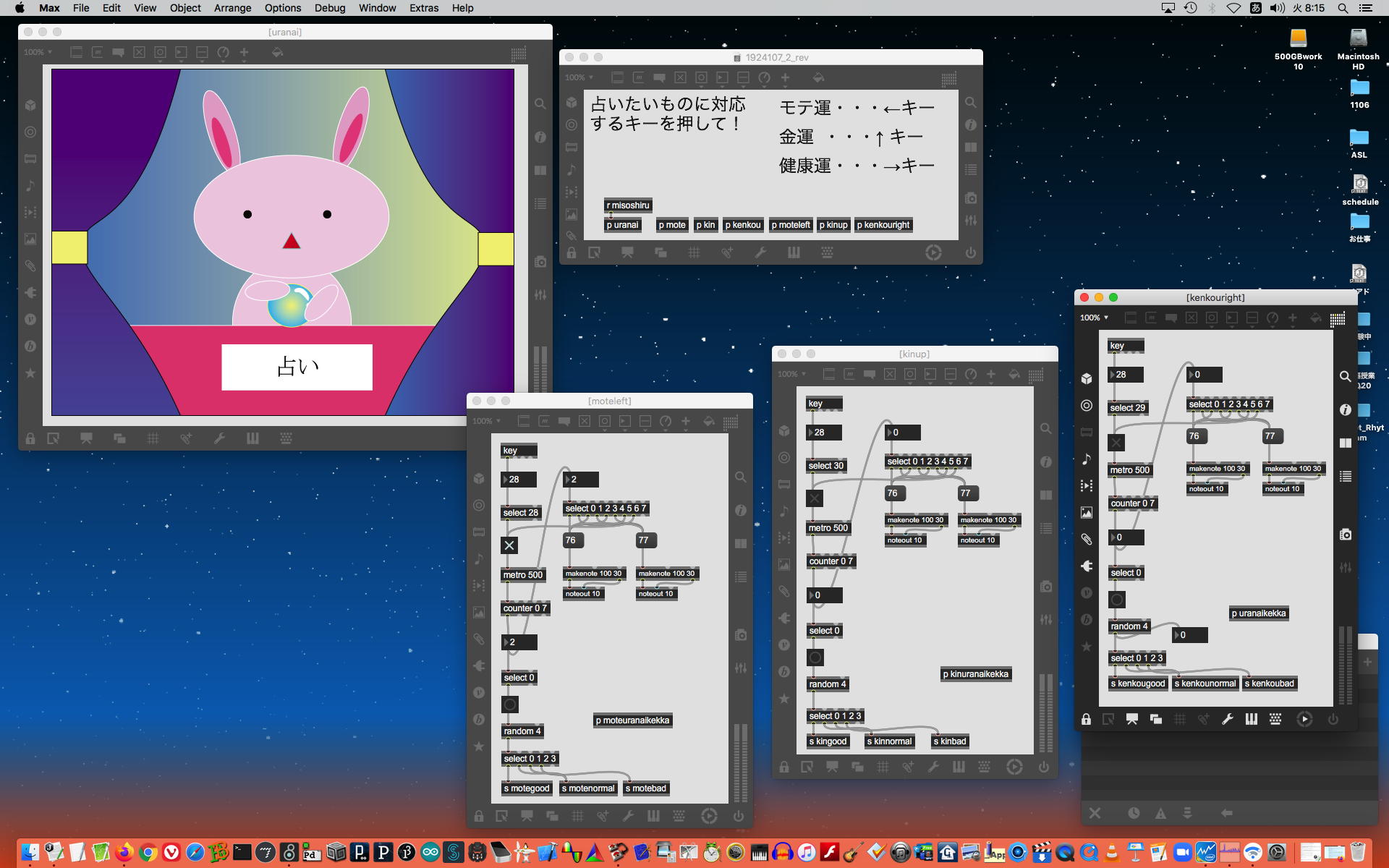Click the Audio note icon in kenkouright sidebar
The width and height of the screenshot is (1389, 868).
[x=1087, y=459]
